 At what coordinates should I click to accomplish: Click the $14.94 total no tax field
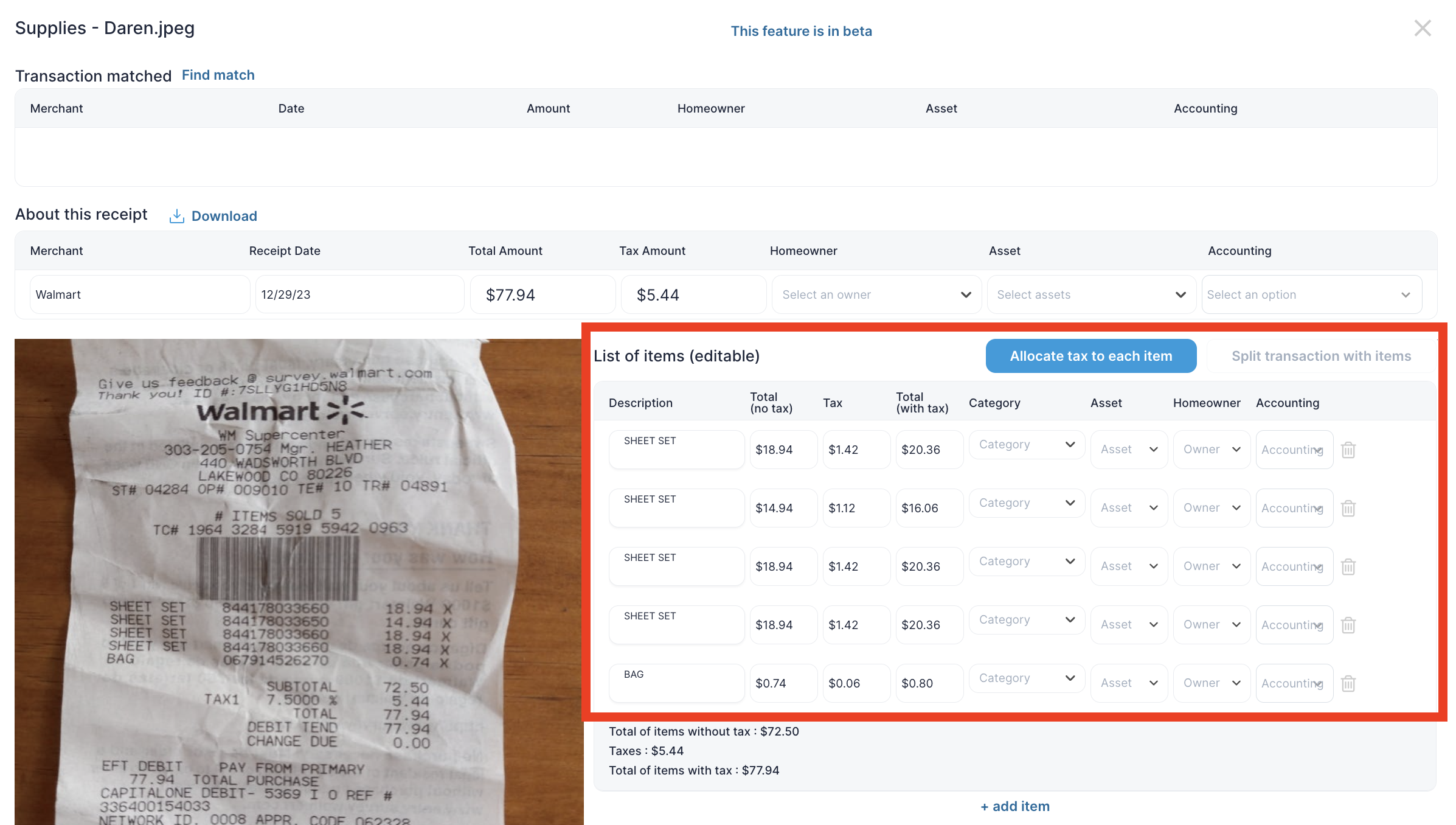(x=783, y=508)
